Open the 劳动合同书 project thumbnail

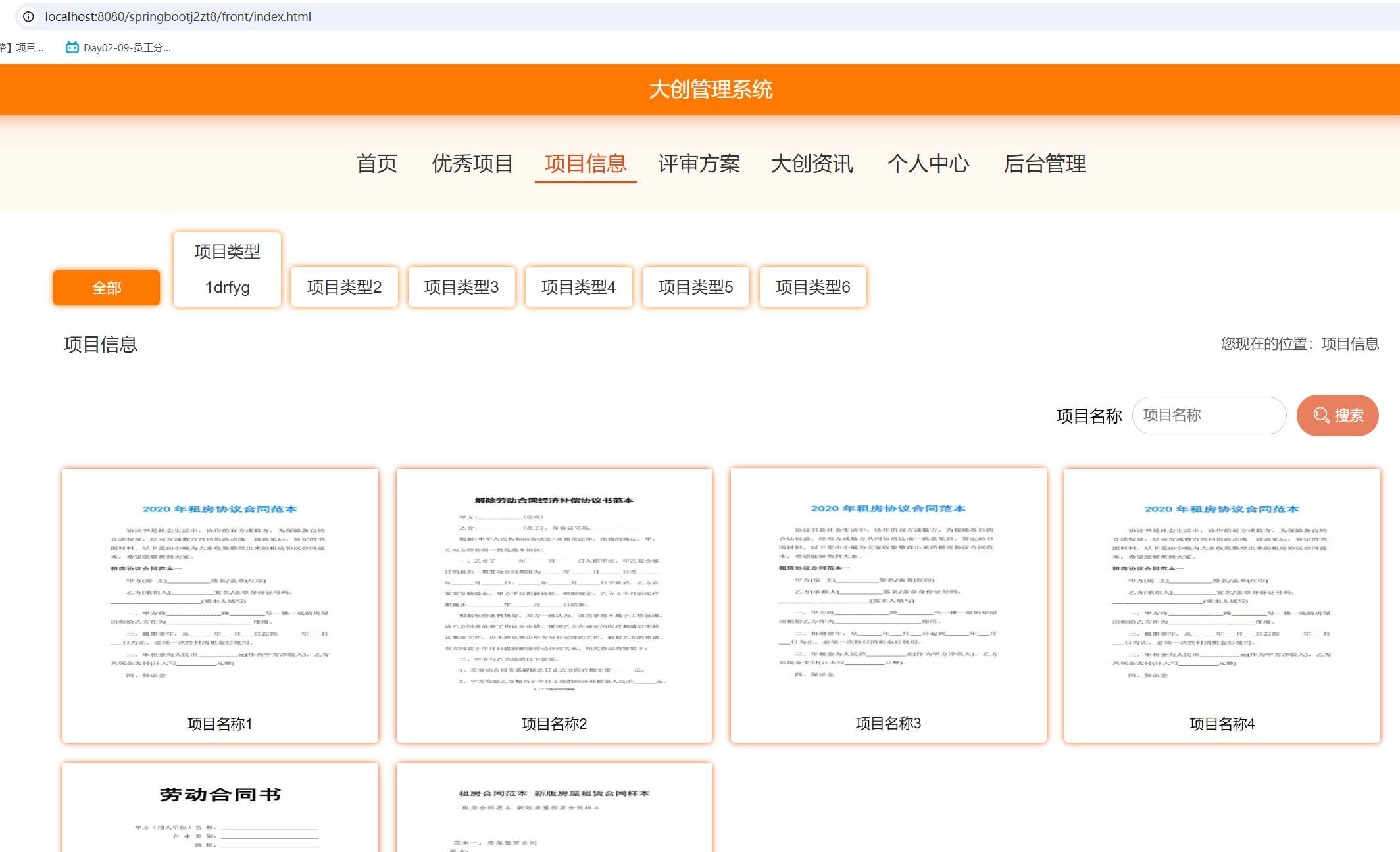click(220, 806)
